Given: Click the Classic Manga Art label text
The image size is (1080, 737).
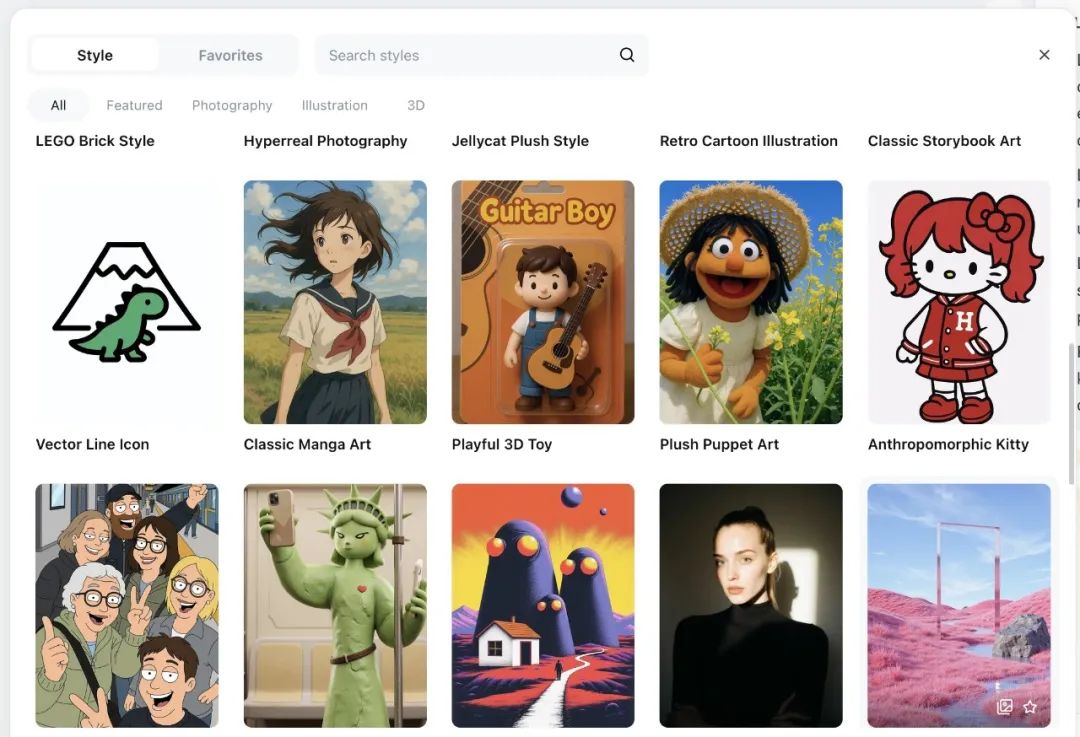Looking at the screenshot, I should coord(307,444).
